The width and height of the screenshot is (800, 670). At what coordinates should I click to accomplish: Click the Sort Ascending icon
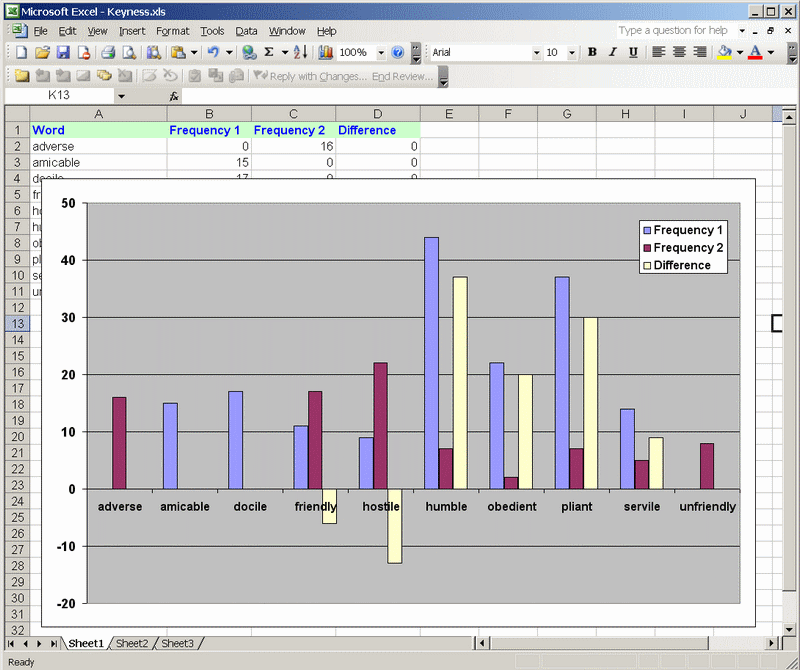pos(300,52)
